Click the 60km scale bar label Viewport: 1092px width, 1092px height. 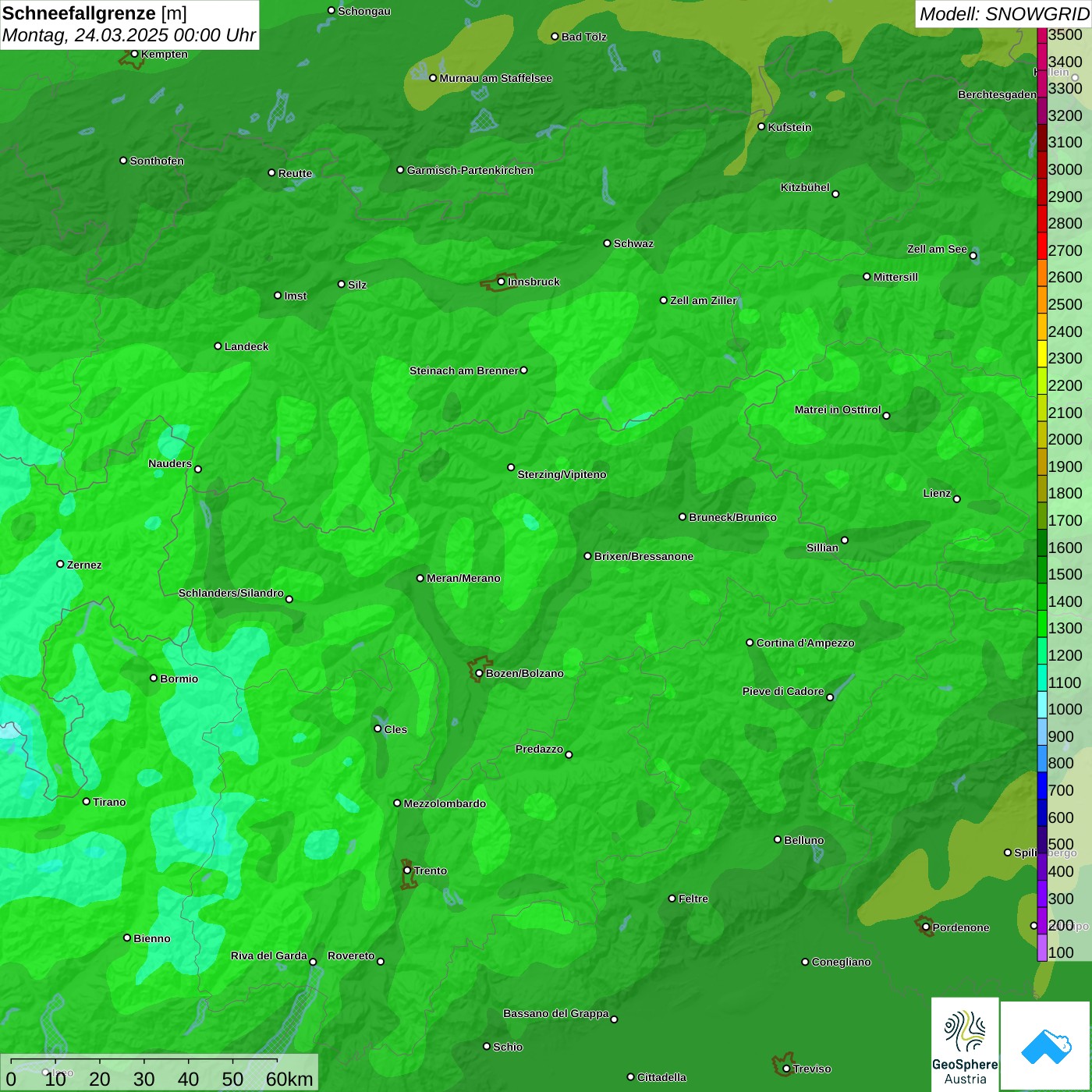pos(289,1079)
